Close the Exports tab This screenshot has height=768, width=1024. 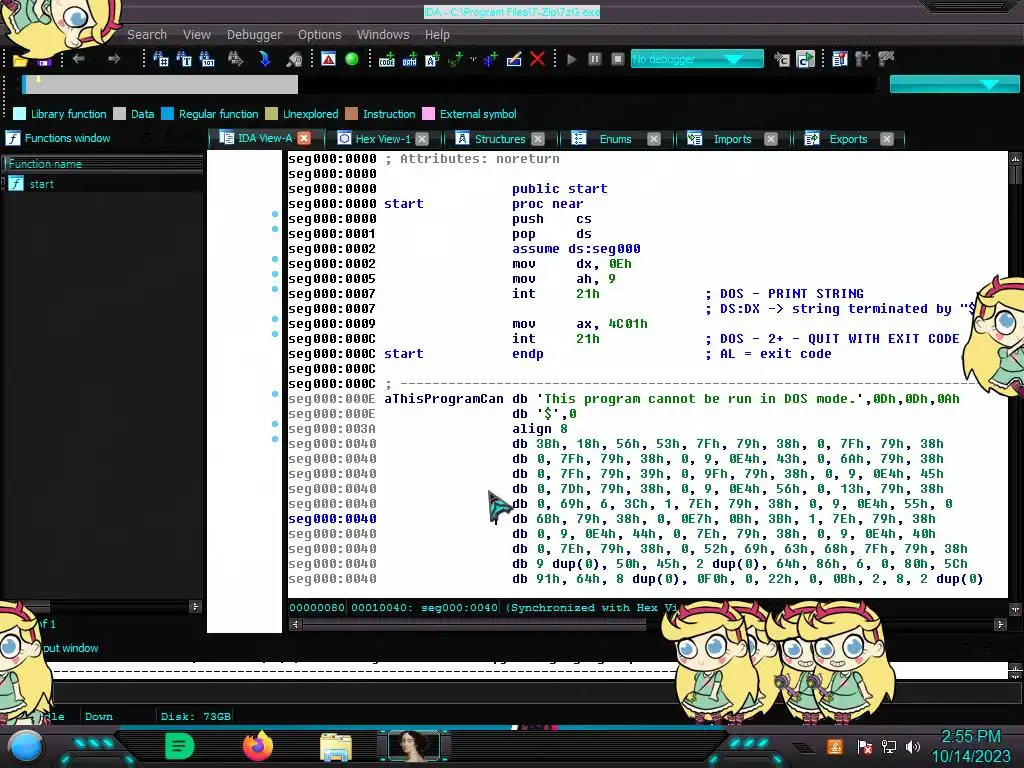click(886, 138)
